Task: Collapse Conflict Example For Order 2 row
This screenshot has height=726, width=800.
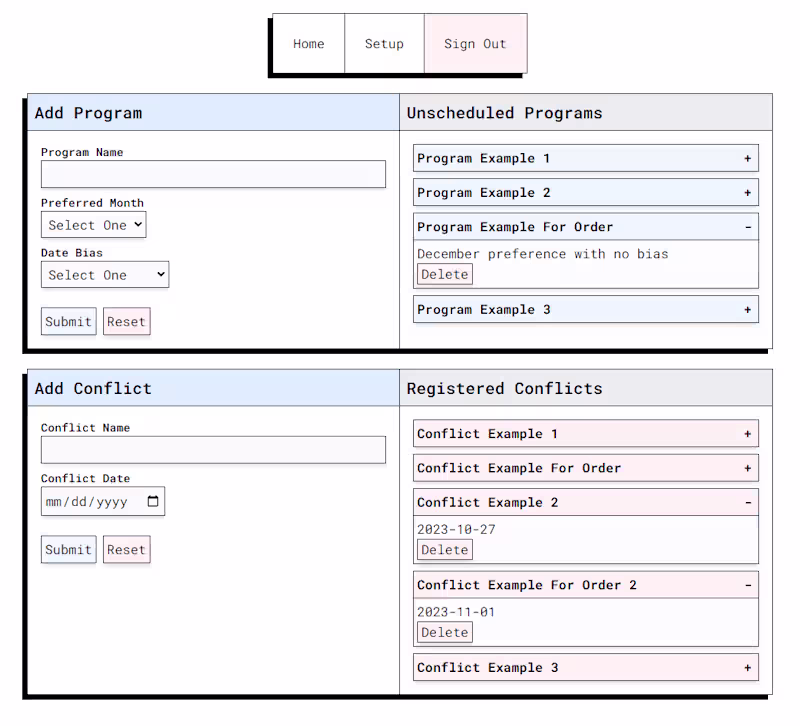Action: coord(586,585)
